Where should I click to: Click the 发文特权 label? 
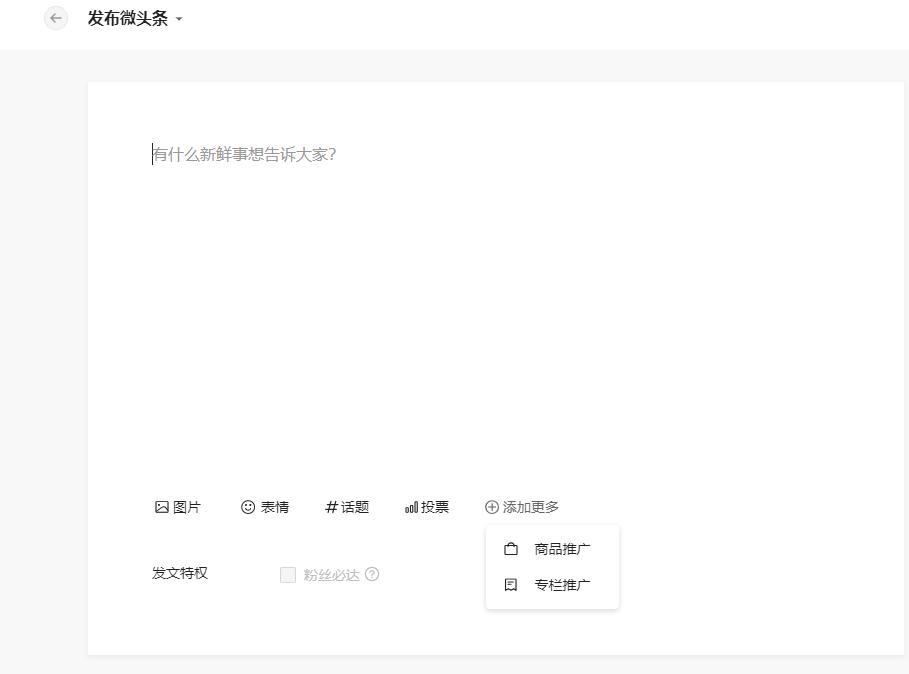[x=179, y=573]
